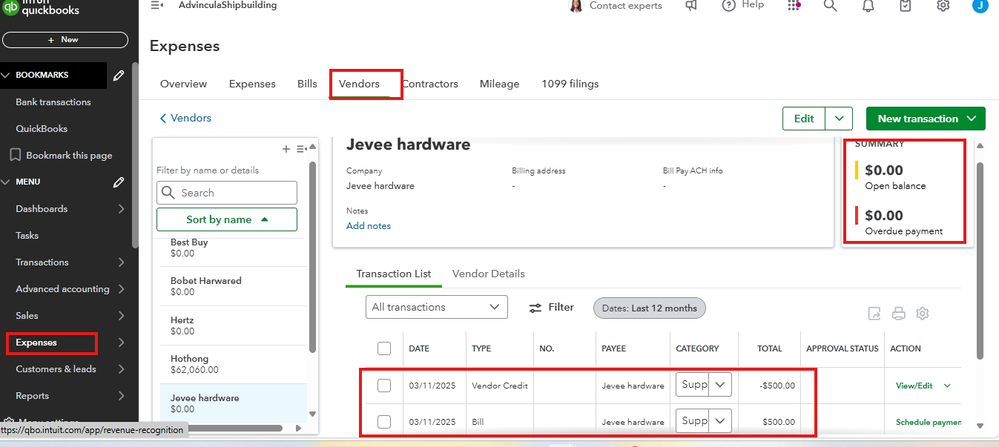
Task: Switch to the Bills tab
Action: (307, 84)
